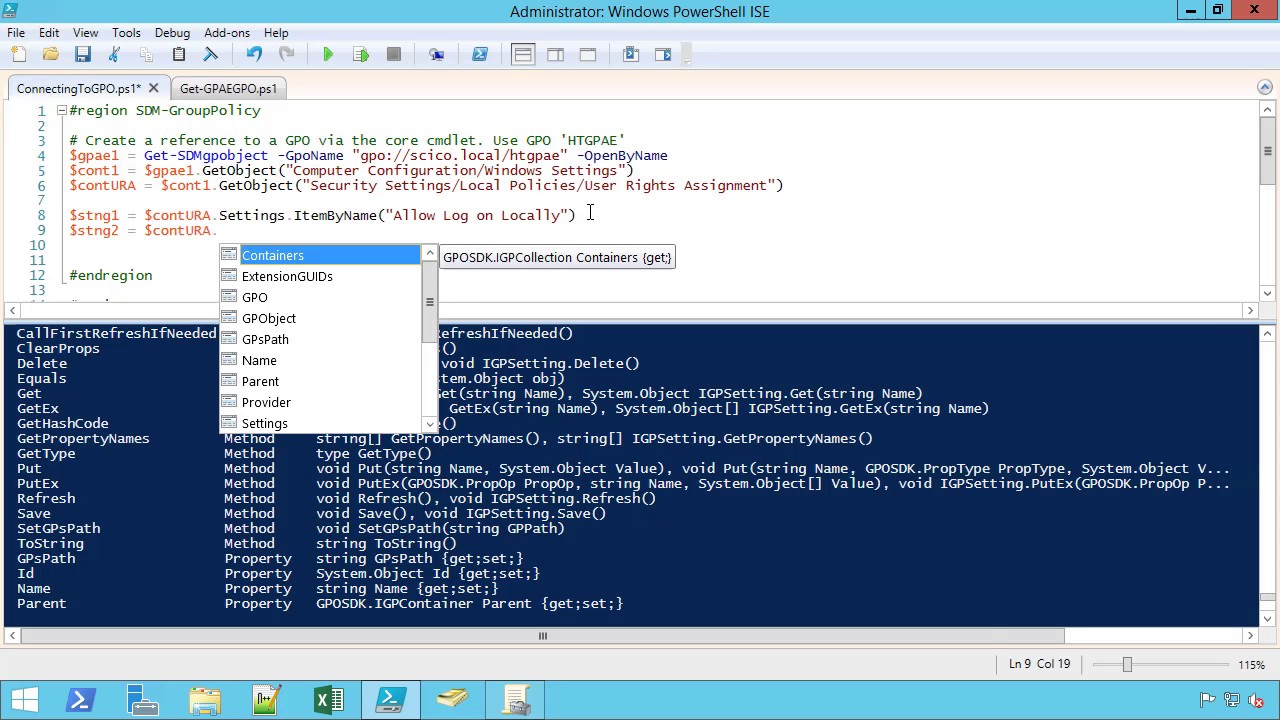Choose Containers in the IntelliSense list
The width and height of the screenshot is (1280, 720).
pyautogui.click(x=320, y=255)
